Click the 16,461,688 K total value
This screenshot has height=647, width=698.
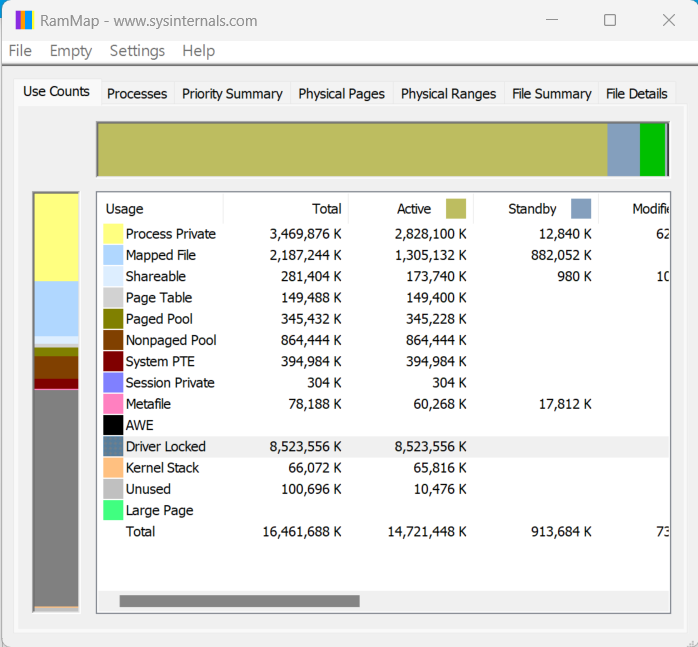[x=302, y=532]
